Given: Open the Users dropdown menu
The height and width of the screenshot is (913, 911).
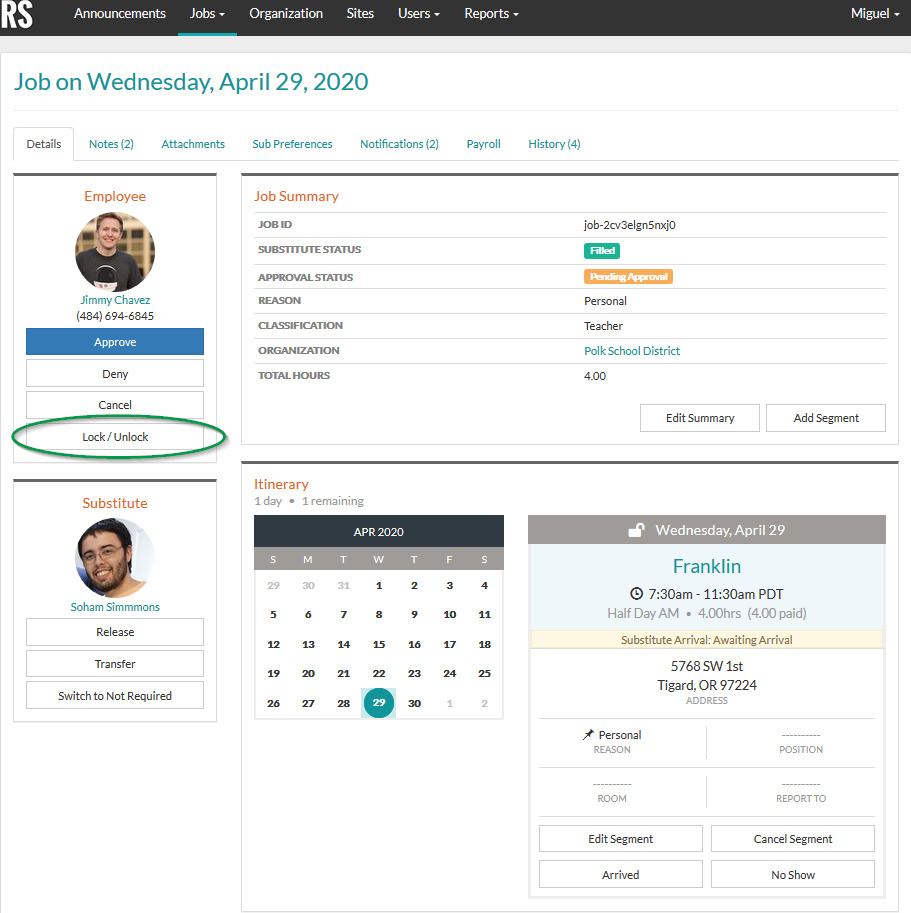Looking at the screenshot, I should [x=417, y=14].
